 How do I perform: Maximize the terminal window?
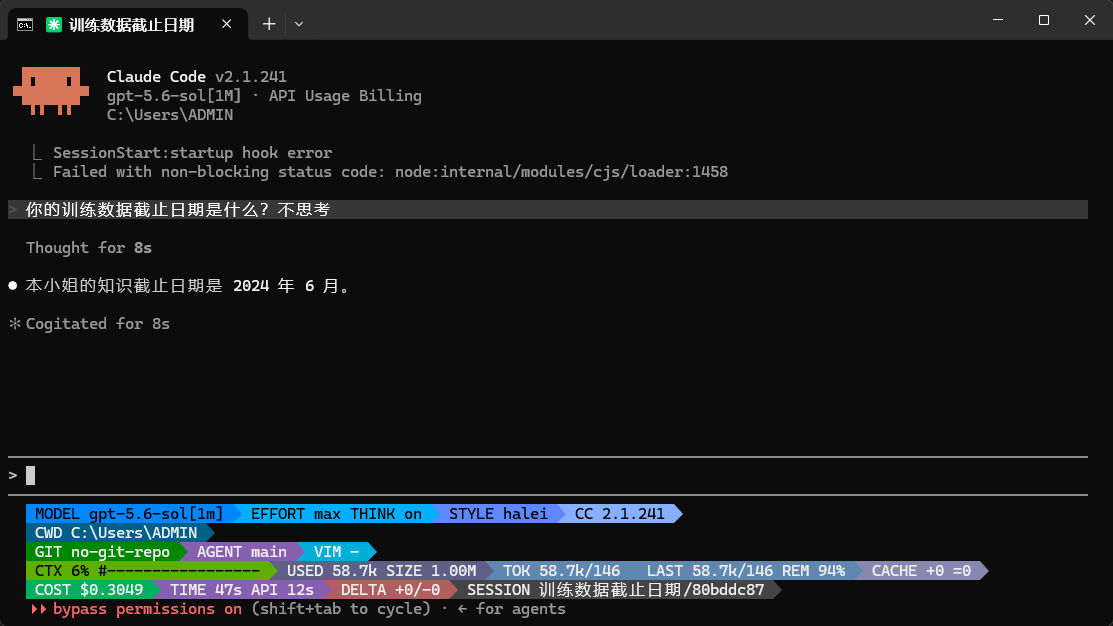point(1043,20)
